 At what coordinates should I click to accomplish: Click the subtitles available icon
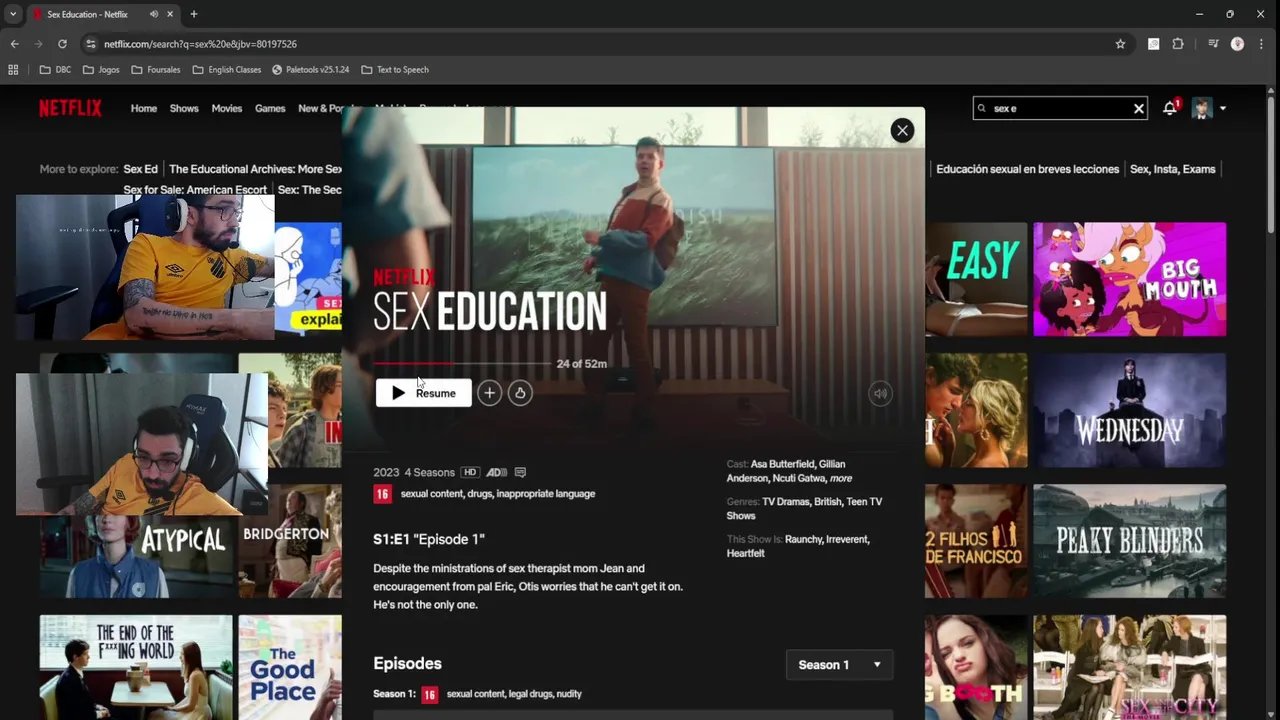click(520, 472)
